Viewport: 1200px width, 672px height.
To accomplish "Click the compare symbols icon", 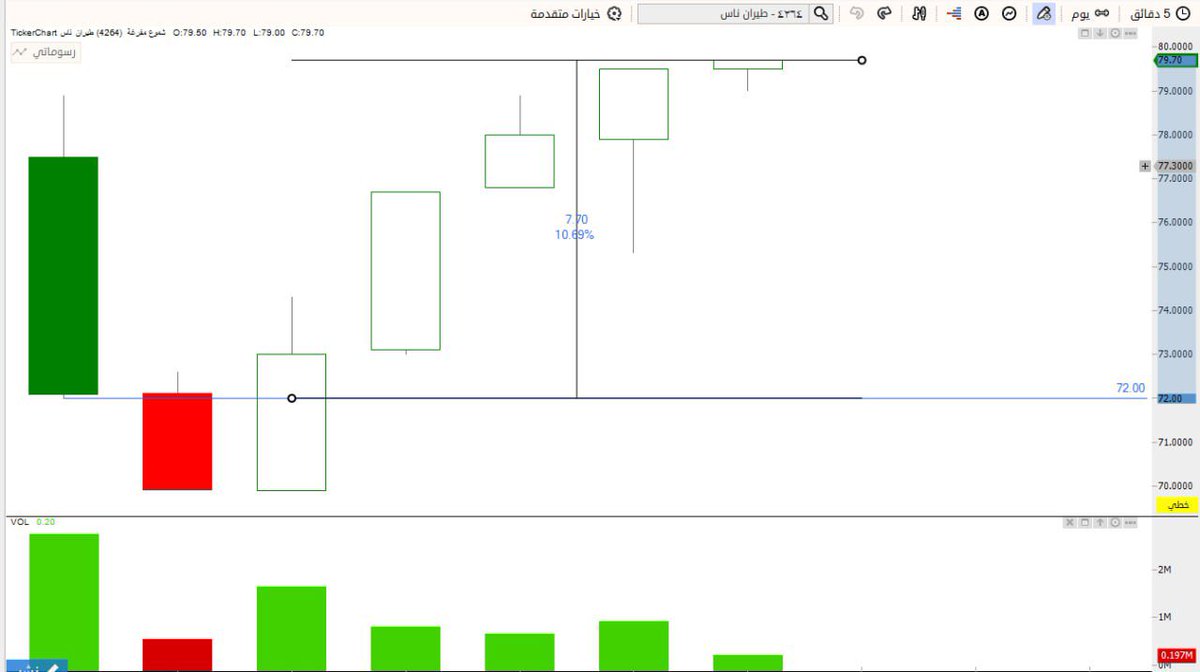I will [x=918, y=13].
